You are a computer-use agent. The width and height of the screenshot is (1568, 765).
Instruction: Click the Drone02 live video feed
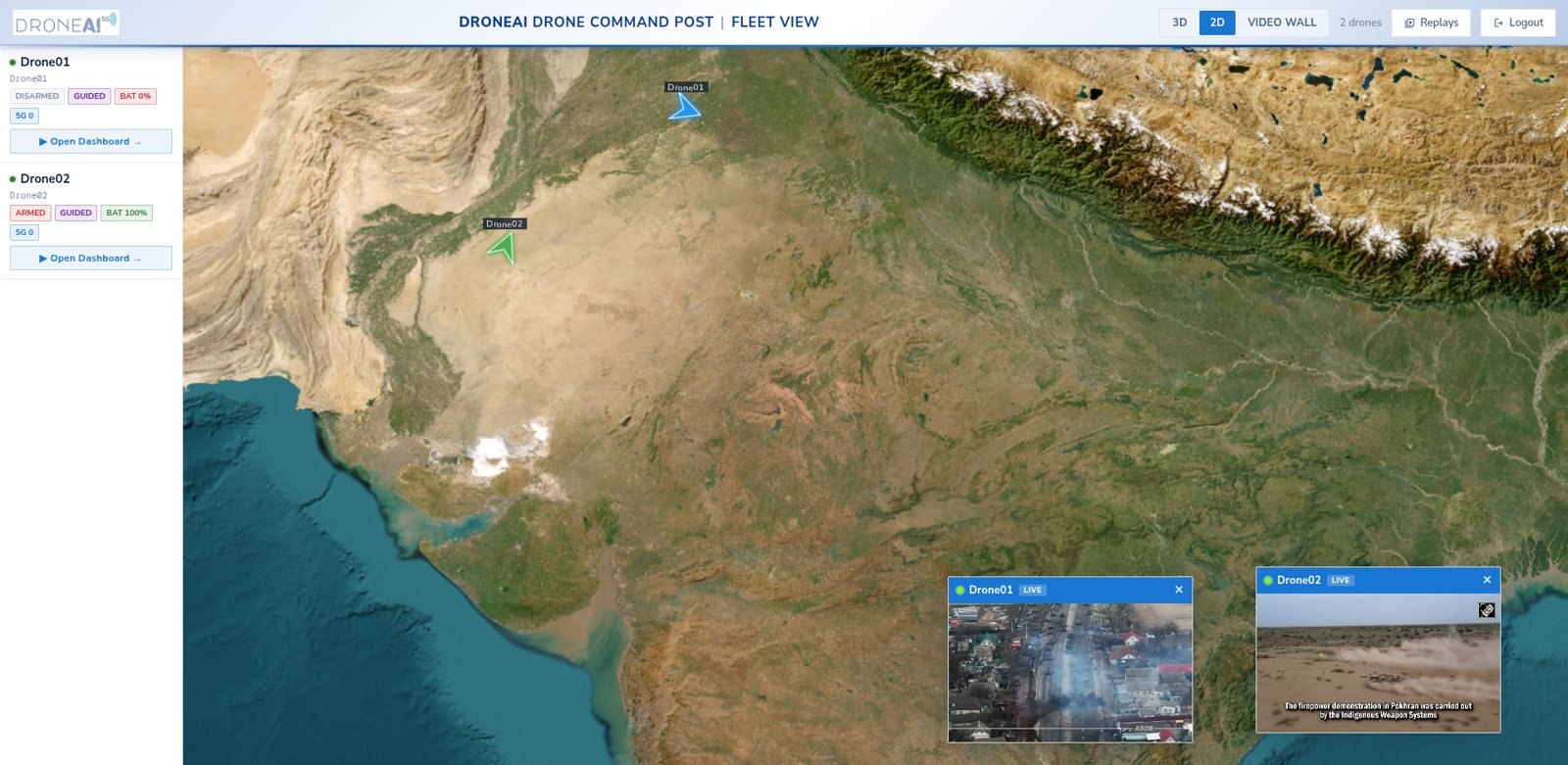point(1378,662)
